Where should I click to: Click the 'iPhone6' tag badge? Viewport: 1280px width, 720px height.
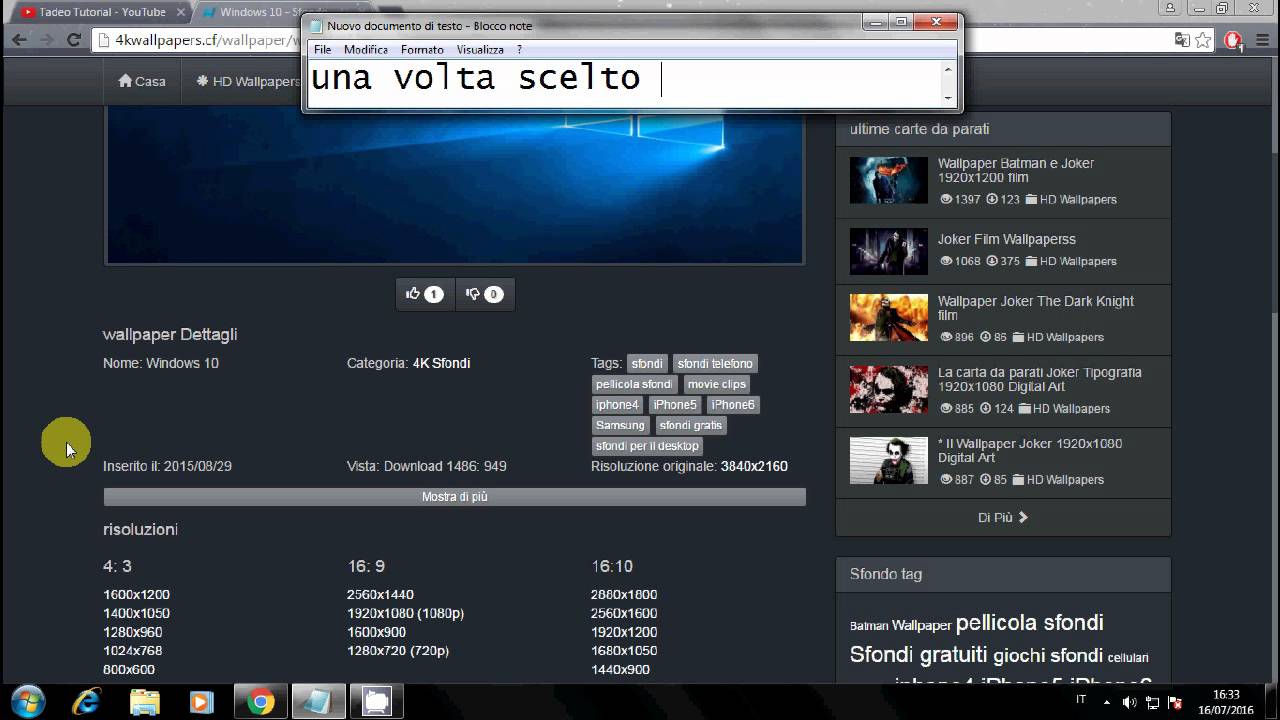(733, 405)
